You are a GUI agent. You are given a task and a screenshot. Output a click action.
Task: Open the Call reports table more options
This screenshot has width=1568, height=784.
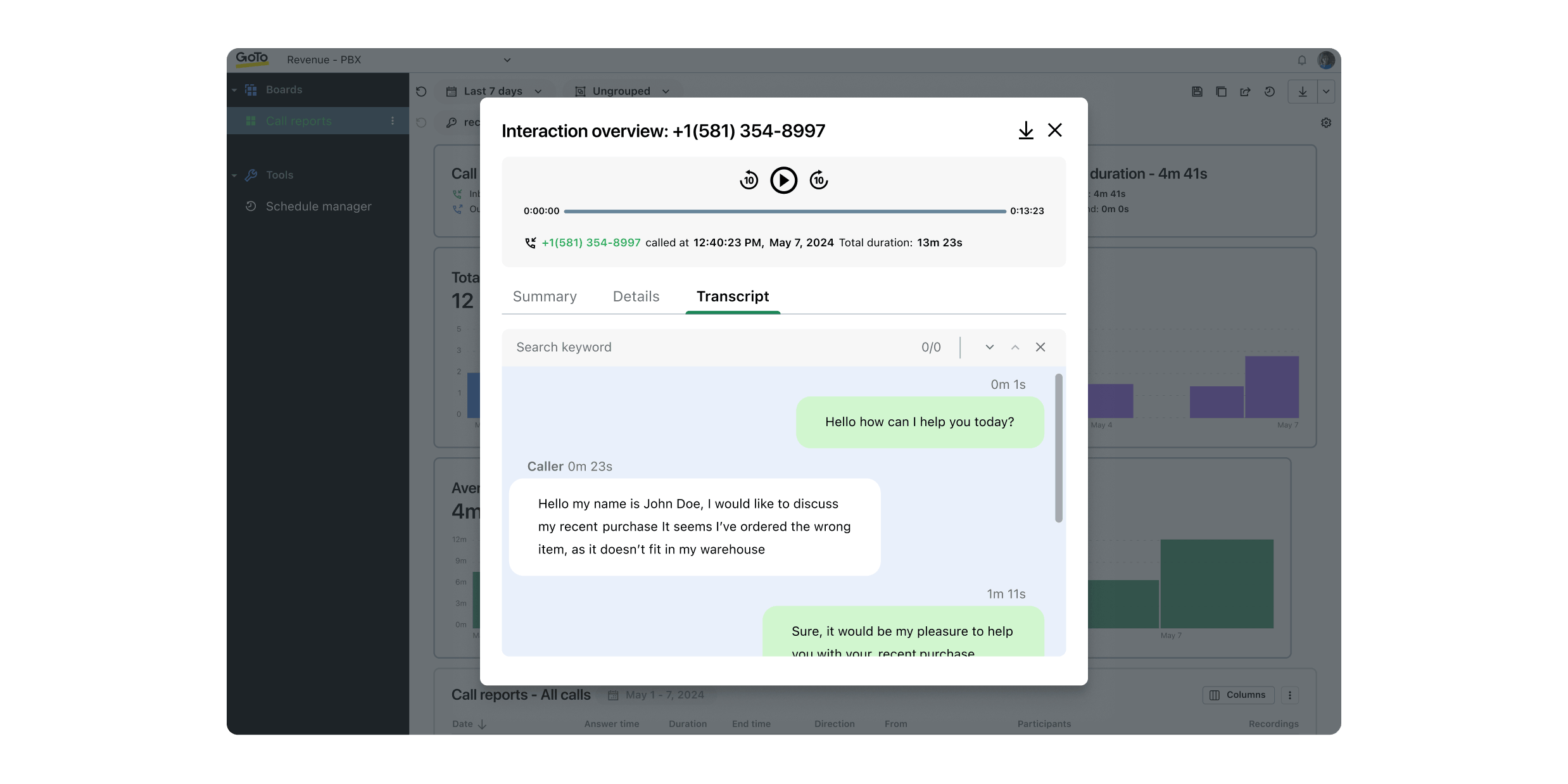pyautogui.click(x=1290, y=695)
